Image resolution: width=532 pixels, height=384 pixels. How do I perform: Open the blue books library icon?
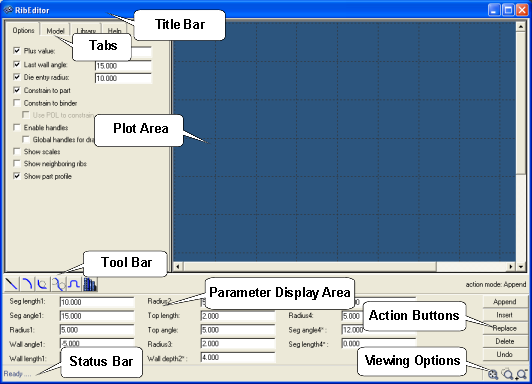click(x=90, y=284)
